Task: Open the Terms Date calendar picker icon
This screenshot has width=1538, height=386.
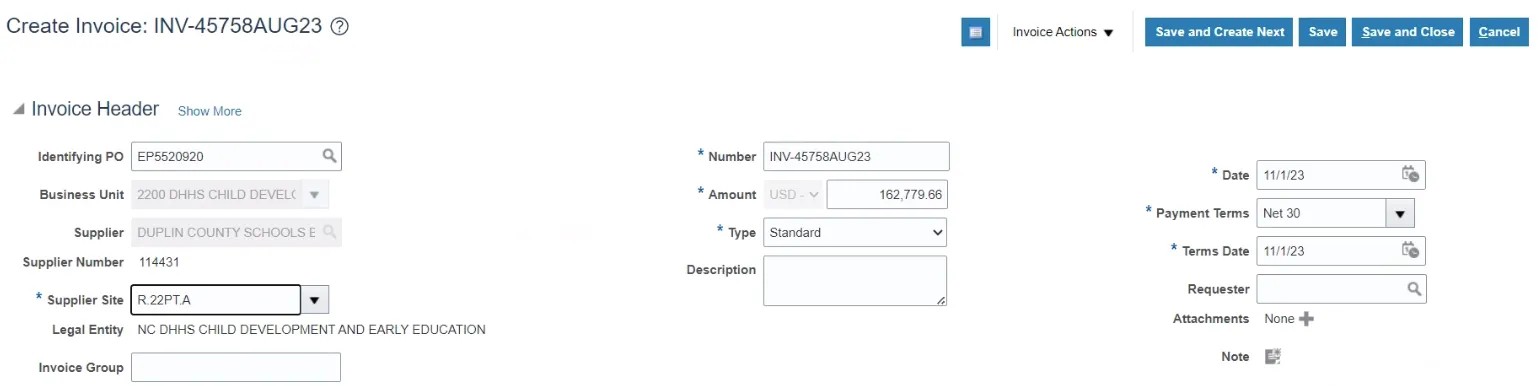Action: [x=1410, y=250]
